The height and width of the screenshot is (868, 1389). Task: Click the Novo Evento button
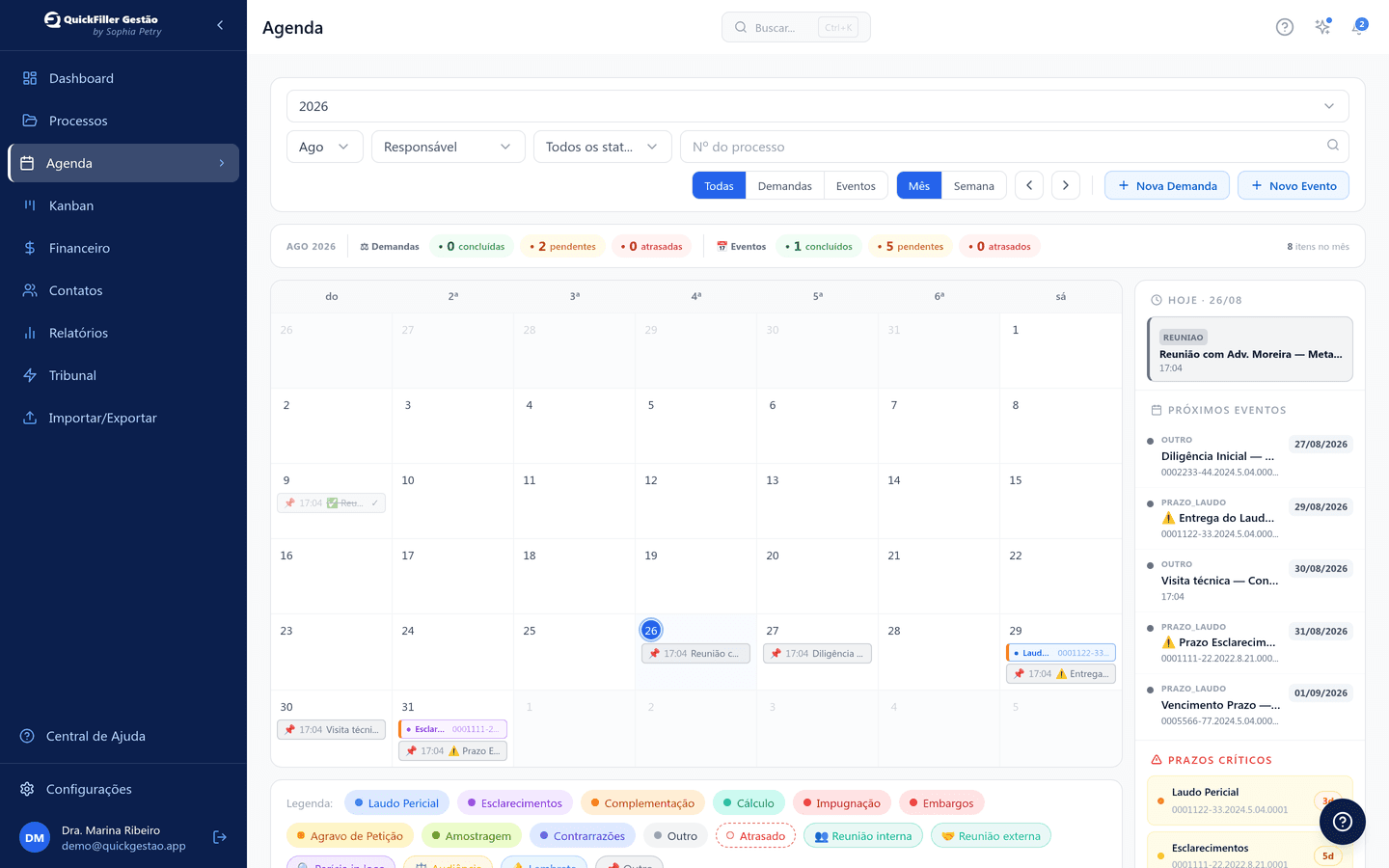1294,185
